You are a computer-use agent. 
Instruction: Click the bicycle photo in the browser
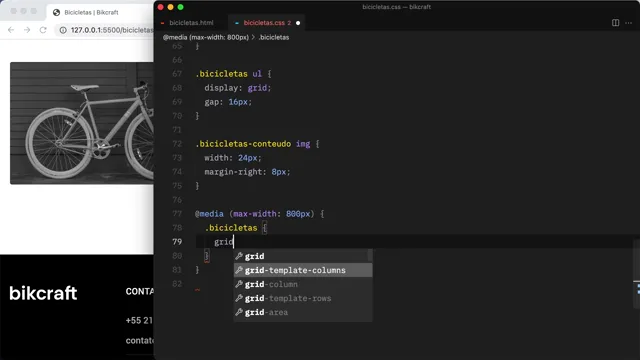click(82, 123)
